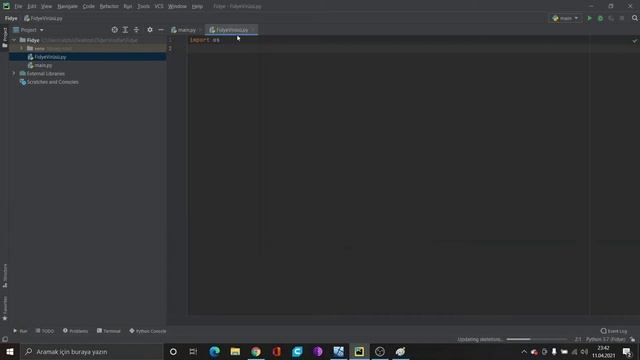Screen dimensions: 640x360
Task: Open the Window menu
Action: 177,7
